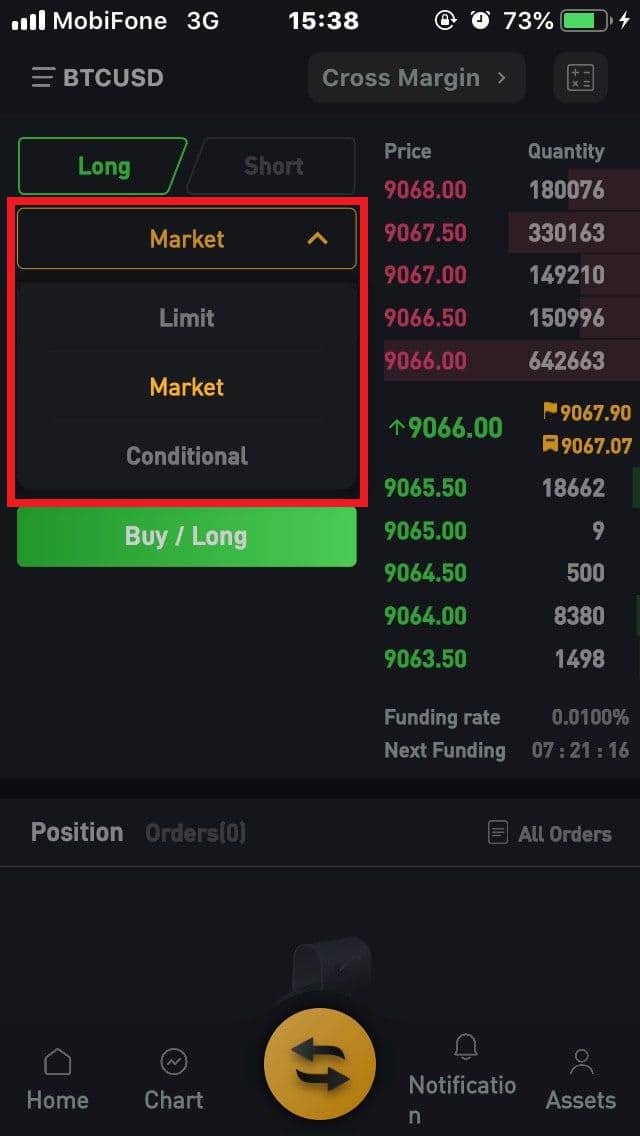This screenshot has width=640, height=1136.
Task: Switch to the Short side toggle
Action: tap(273, 166)
